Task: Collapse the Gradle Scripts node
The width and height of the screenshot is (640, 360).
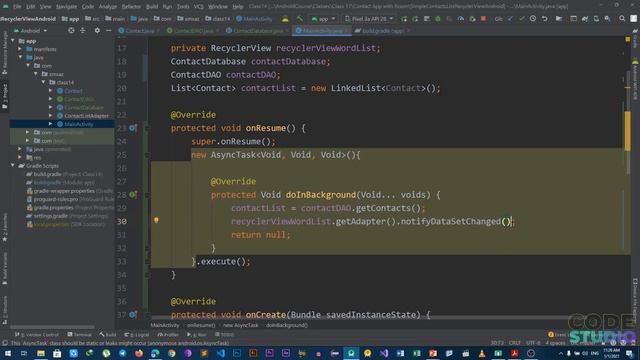Action: coord(13,166)
